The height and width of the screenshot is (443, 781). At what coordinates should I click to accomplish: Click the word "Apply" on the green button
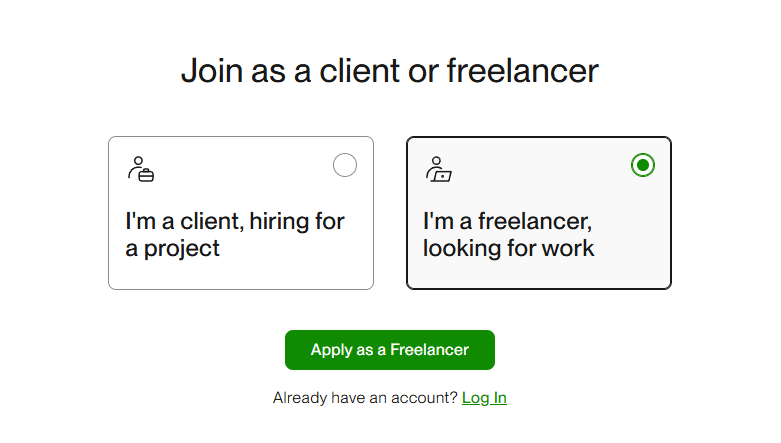[x=331, y=350]
